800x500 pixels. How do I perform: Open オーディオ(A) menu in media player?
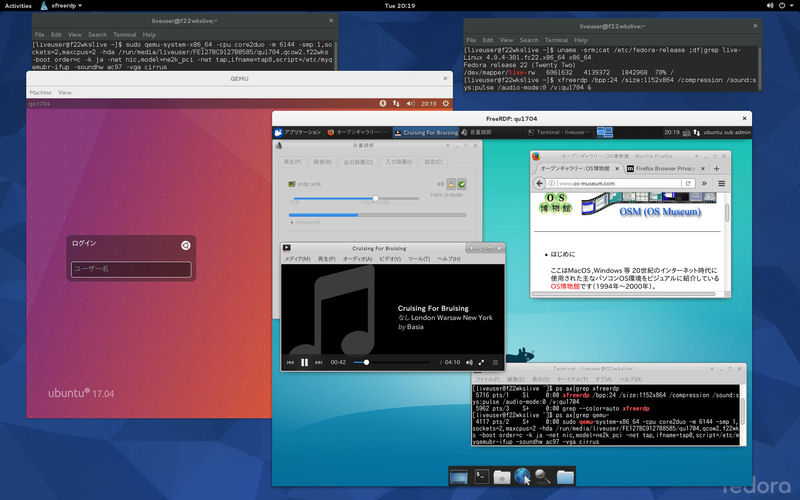tap(357, 259)
